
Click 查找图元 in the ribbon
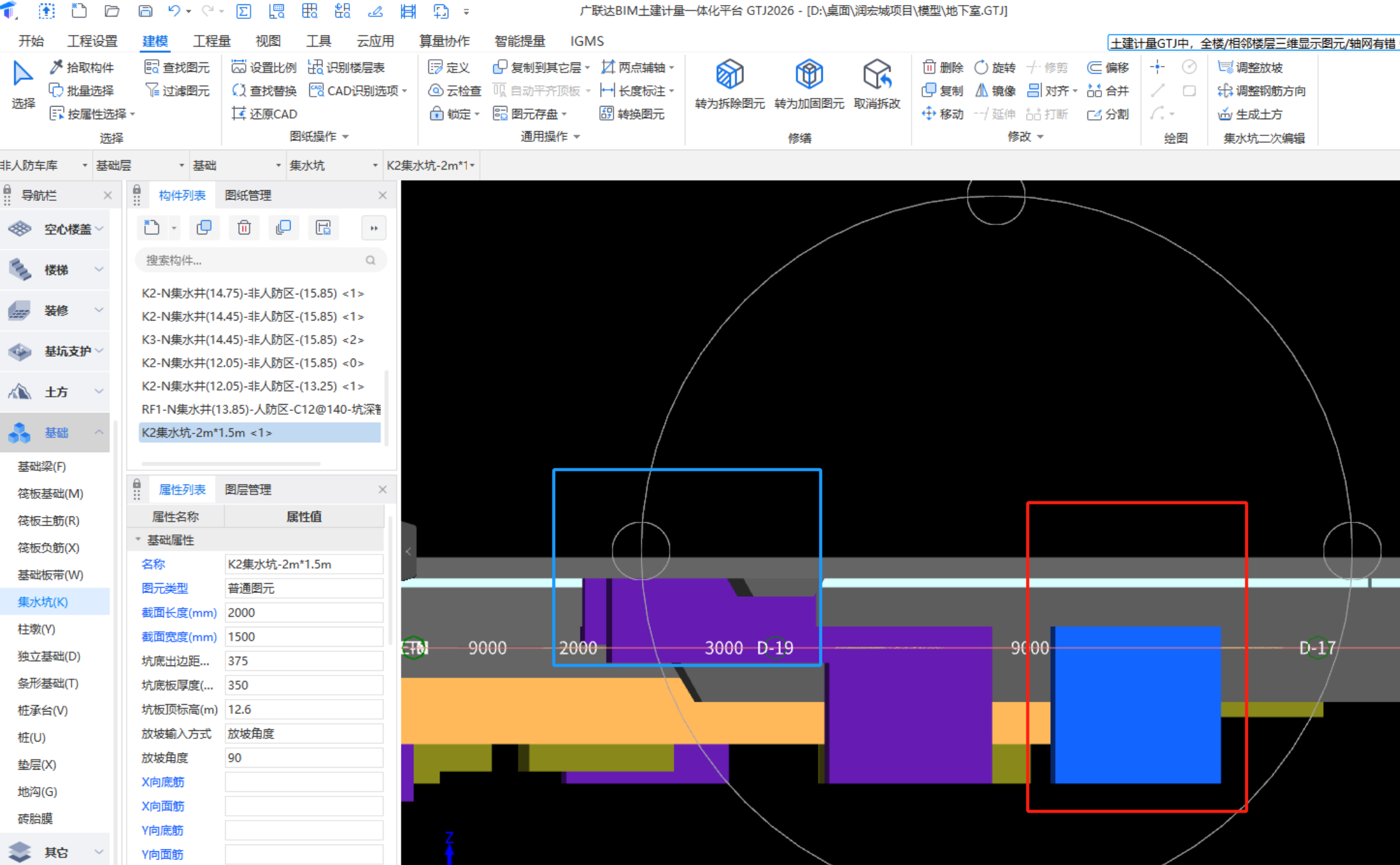[x=177, y=67]
